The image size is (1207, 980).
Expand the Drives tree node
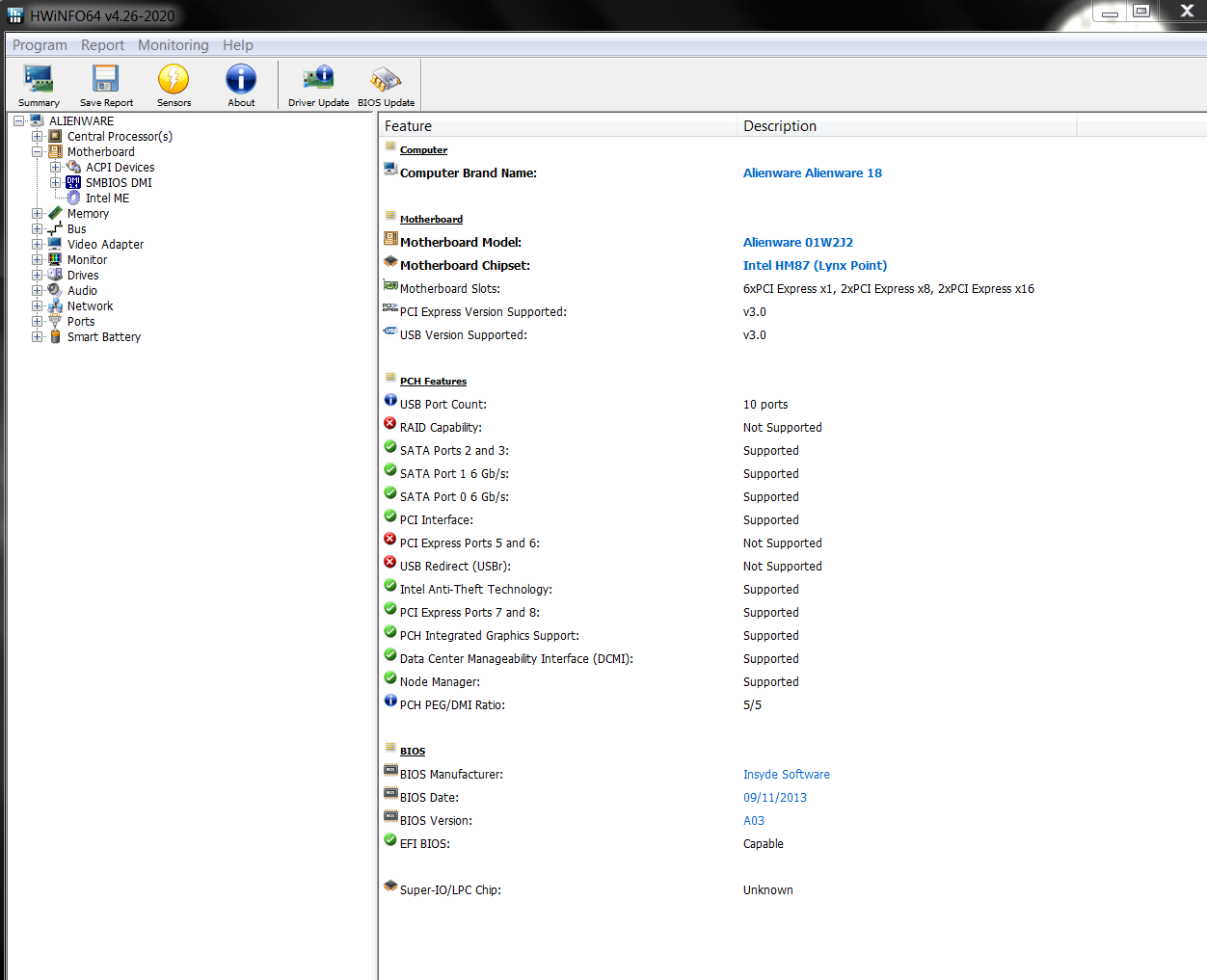point(37,275)
